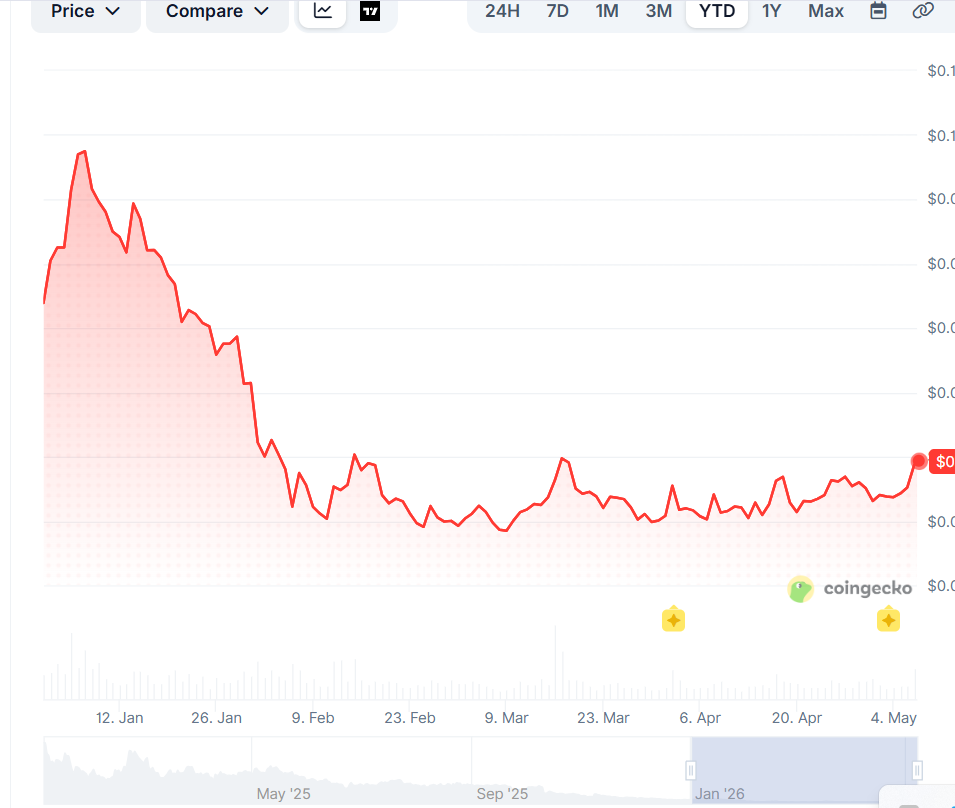Click the yellow star event marker near 6. Apr
Viewport: 955px width, 808px height.
(x=673, y=619)
